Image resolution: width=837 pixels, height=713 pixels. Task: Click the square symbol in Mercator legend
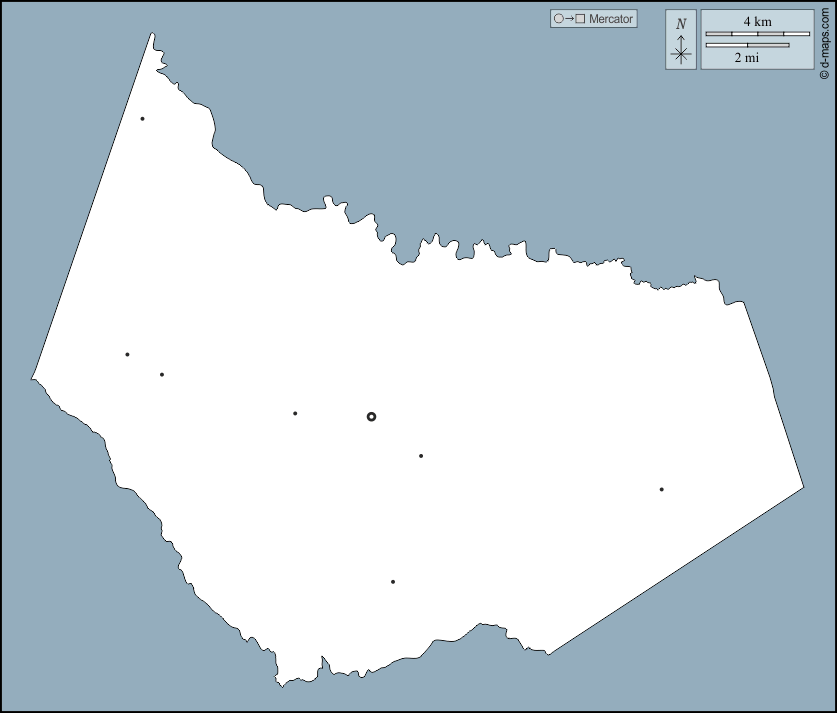pos(580,19)
